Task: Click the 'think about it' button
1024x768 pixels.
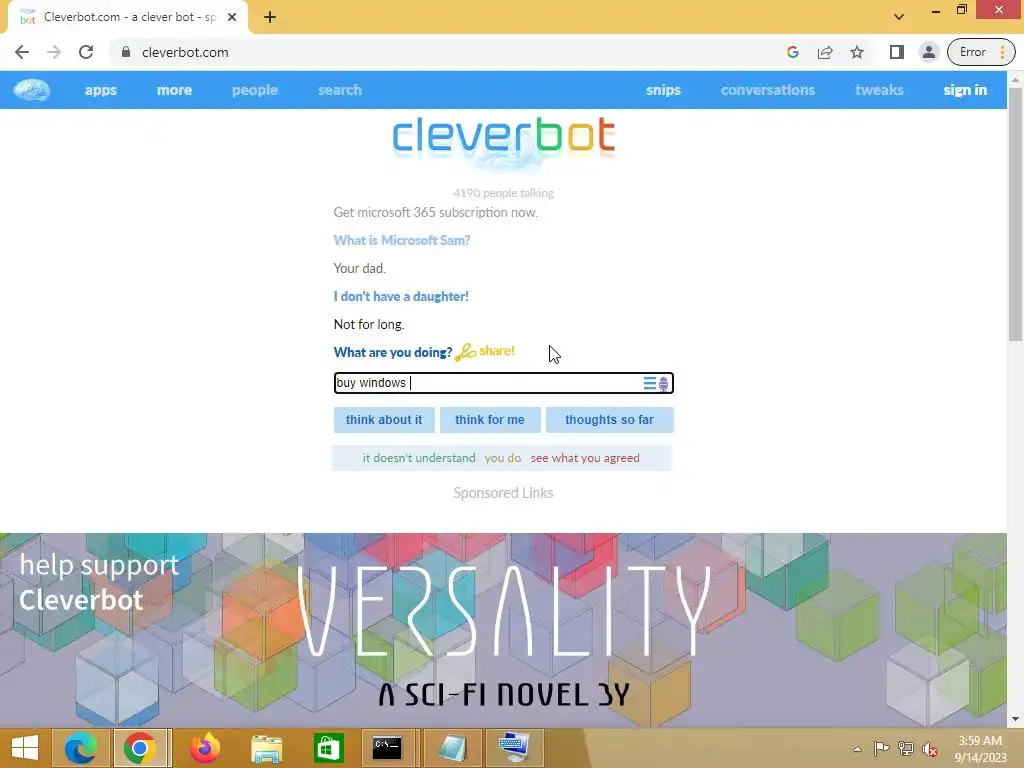Action: click(x=384, y=420)
